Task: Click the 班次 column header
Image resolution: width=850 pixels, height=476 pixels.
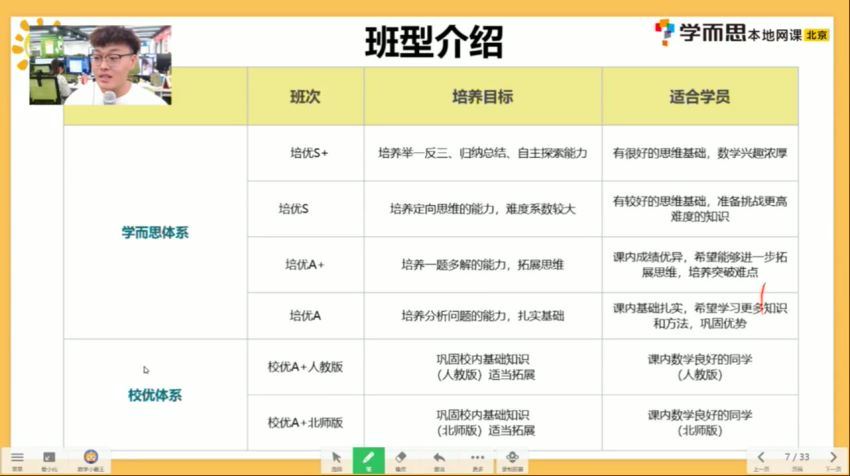Action: click(x=305, y=97)
